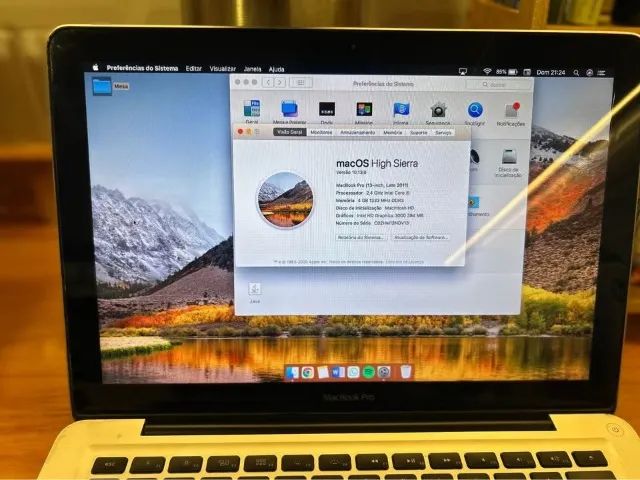Image resolution: width=640 pixels, height=480 pixels.
Task: Open Disco de Inicialização pane
Action: point(509,163)
